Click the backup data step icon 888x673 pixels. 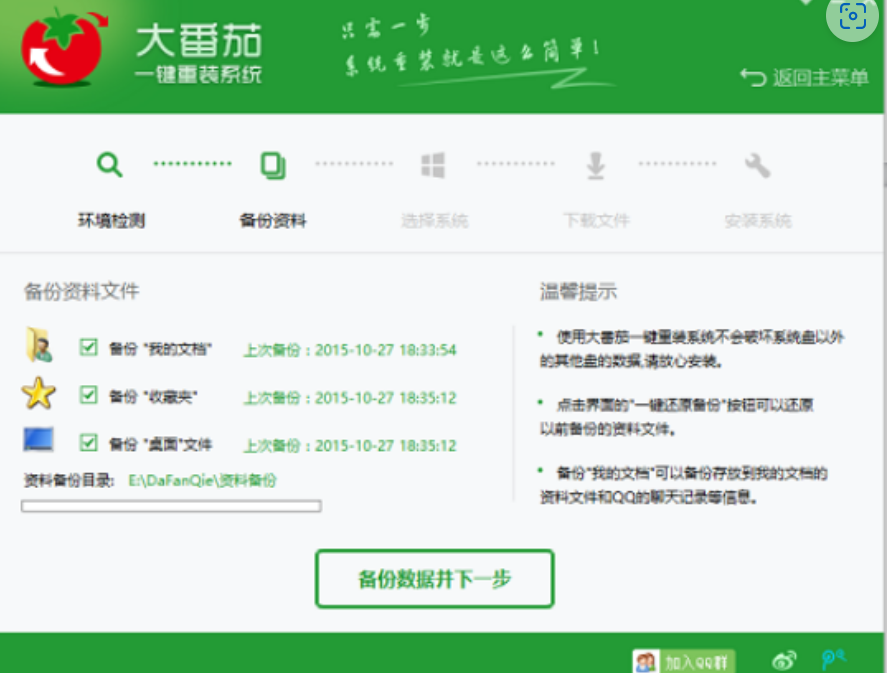tap(272, 165)
